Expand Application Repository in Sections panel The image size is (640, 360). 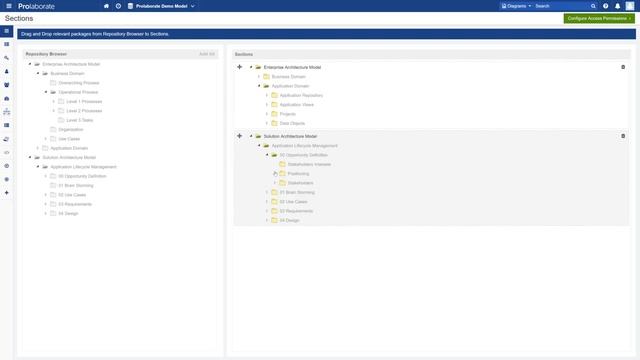tap(267, 96)
